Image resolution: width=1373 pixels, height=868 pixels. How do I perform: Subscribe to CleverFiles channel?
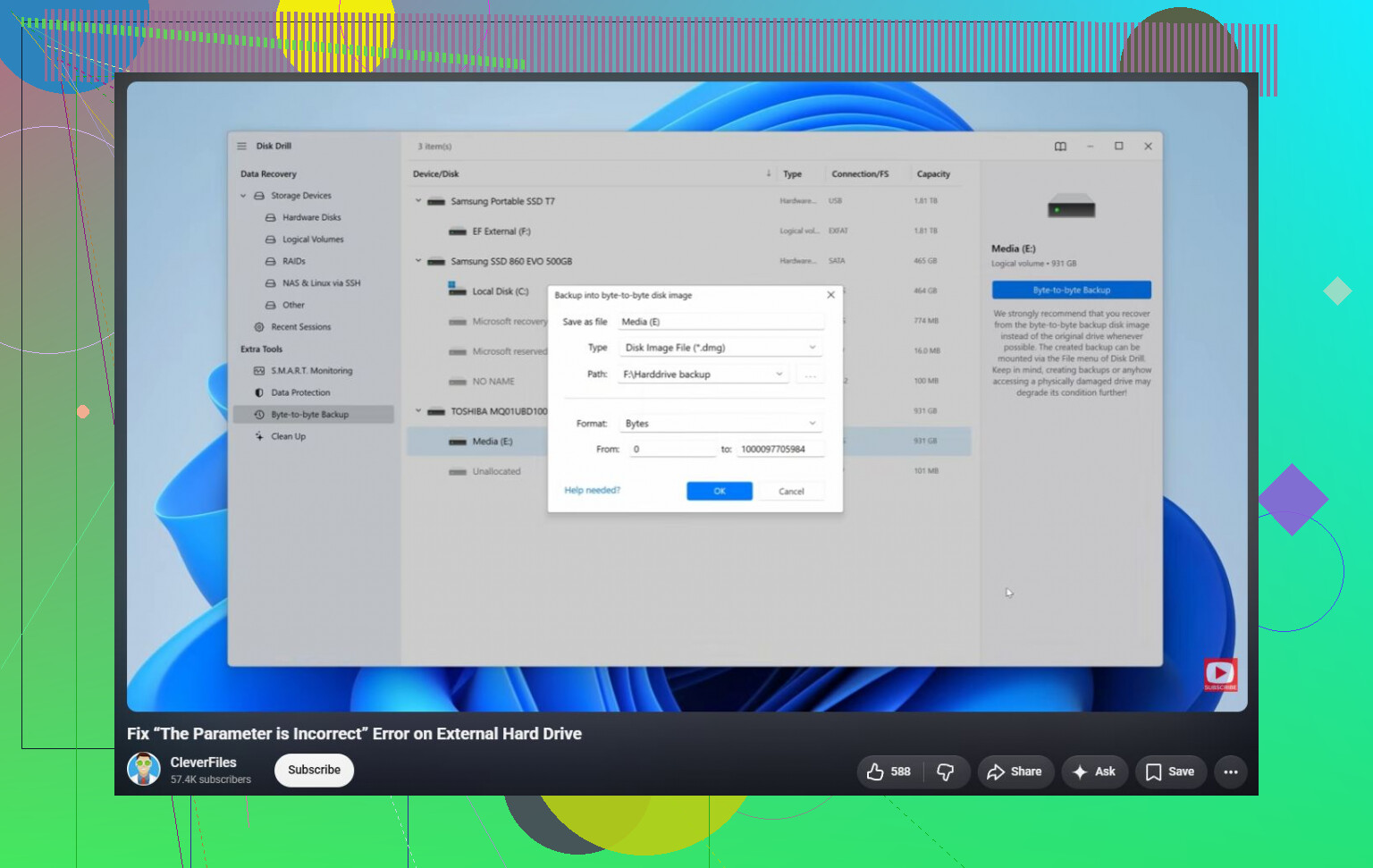coord(314,770)
